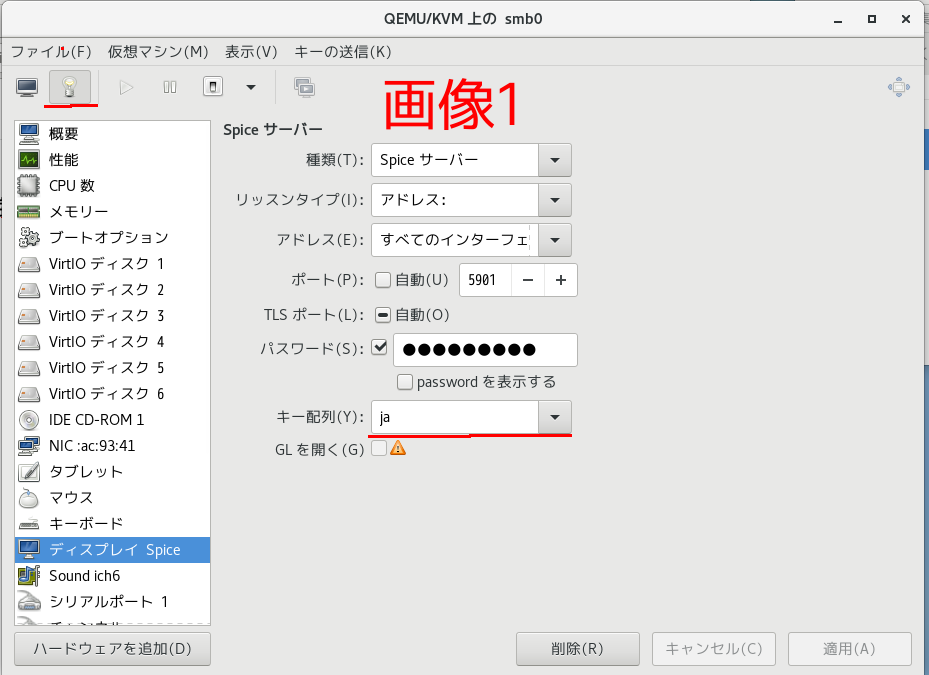Select タブレット device
Screen dimensions: 929x675
(113, 472)
